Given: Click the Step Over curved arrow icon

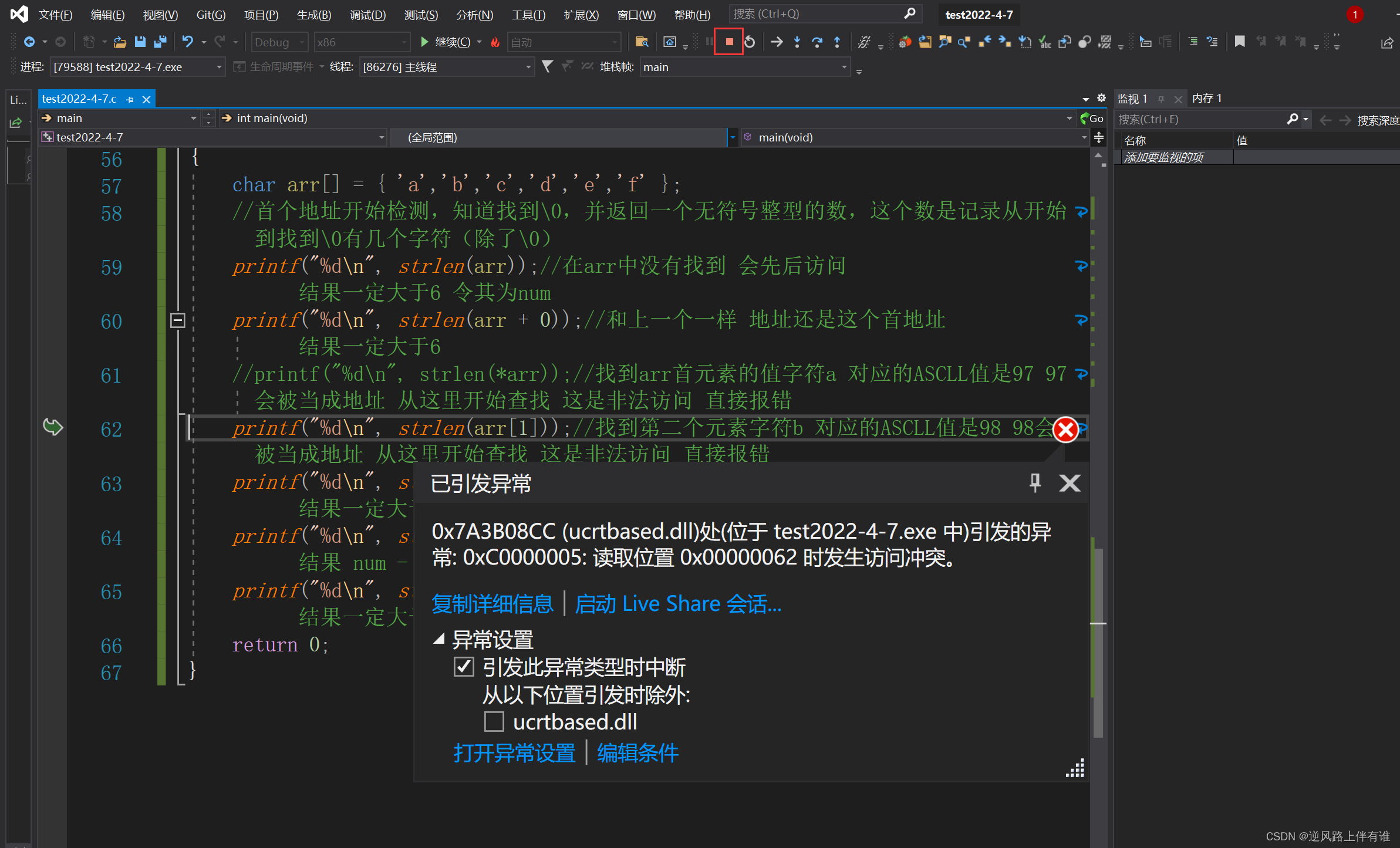Looking at the screenshot, I should pyautogui.click(x=817, y=42).
